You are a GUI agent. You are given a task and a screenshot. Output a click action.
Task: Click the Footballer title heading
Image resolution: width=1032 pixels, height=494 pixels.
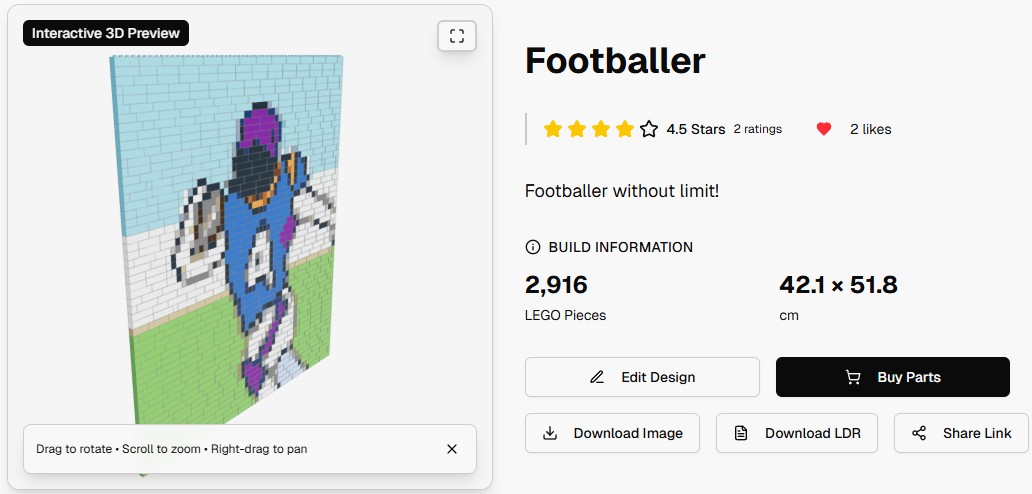pyautogui.click(x=615, y=61)
